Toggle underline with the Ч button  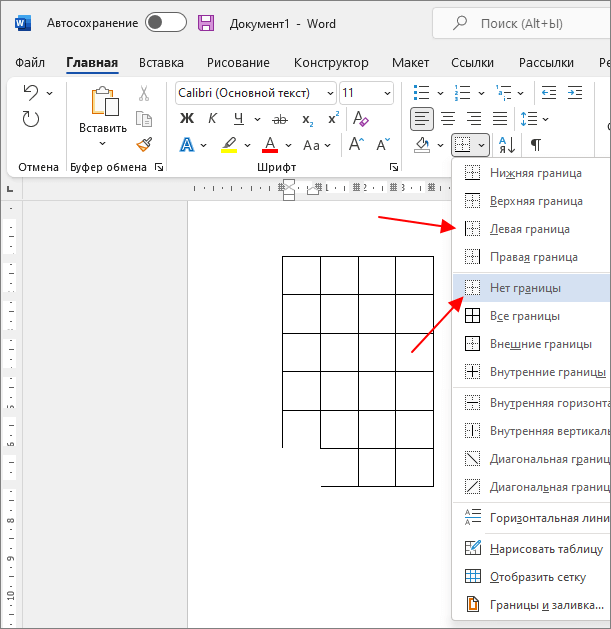point(239,119)
